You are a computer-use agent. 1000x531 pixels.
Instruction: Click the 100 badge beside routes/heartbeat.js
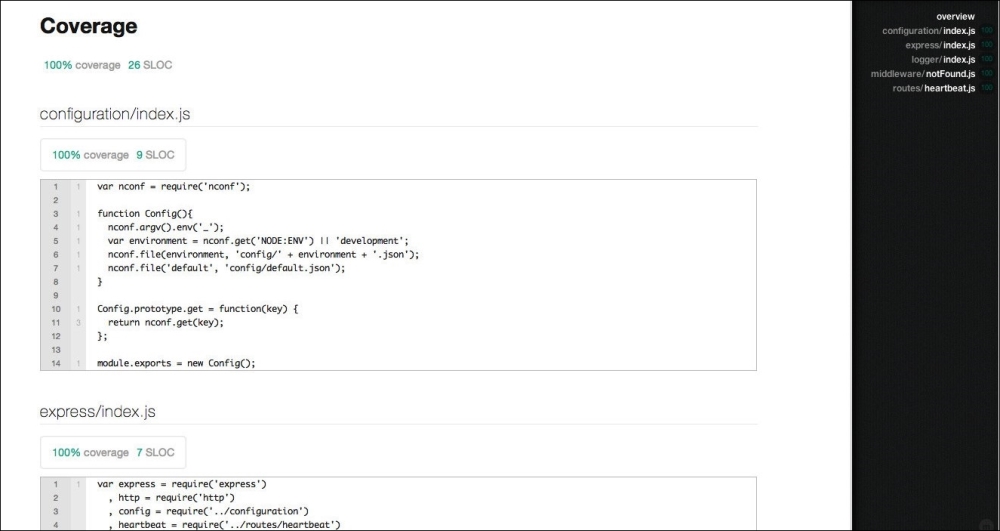point(987,88)
